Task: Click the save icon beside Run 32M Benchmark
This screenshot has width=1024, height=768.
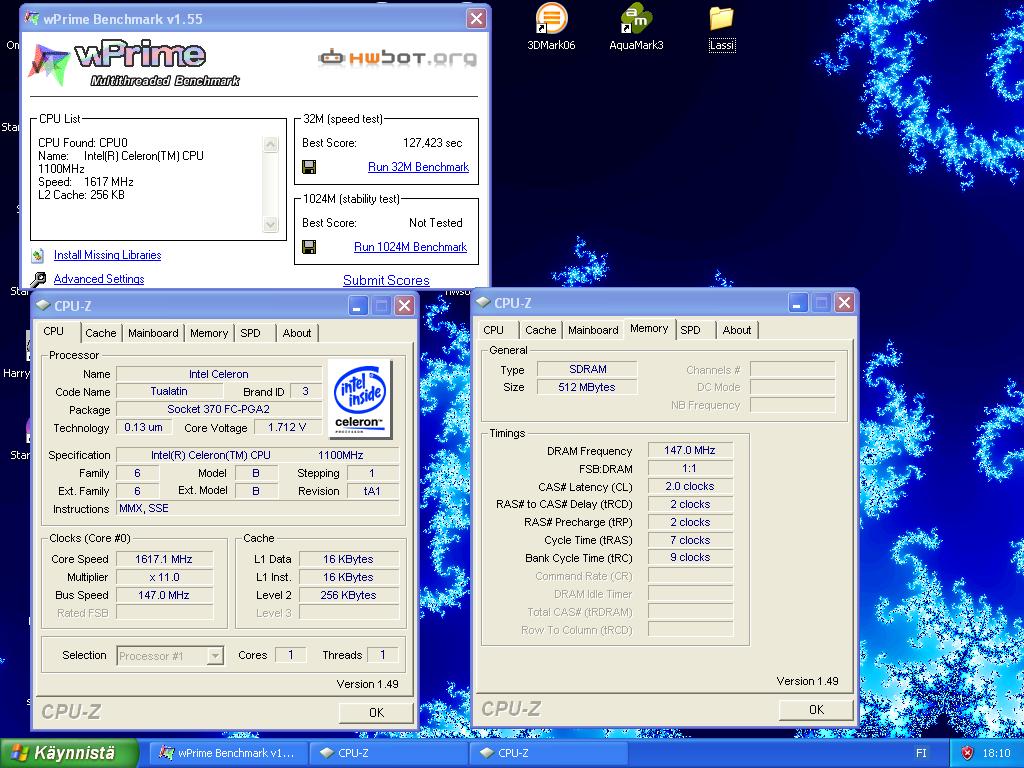Action: 310,167
